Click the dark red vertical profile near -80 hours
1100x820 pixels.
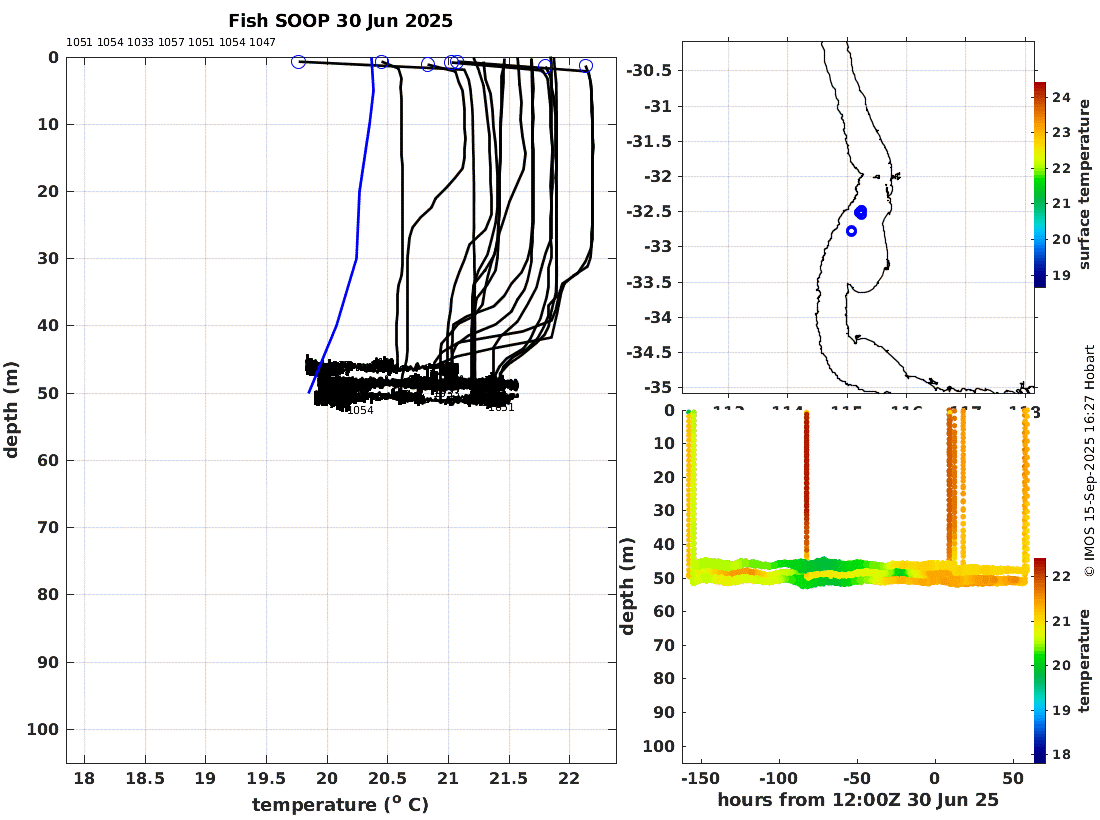click(806, 484)
